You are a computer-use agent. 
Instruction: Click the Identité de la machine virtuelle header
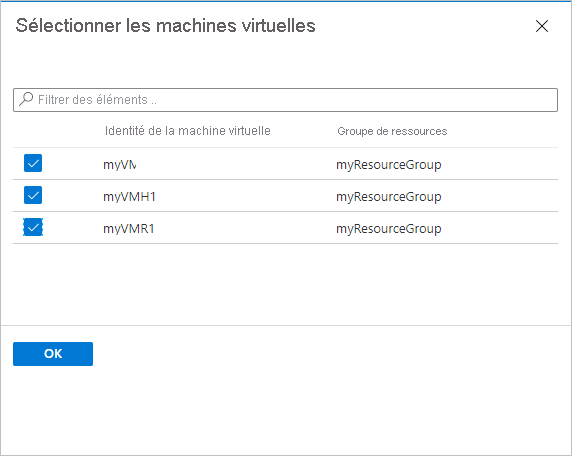point(188,131)
